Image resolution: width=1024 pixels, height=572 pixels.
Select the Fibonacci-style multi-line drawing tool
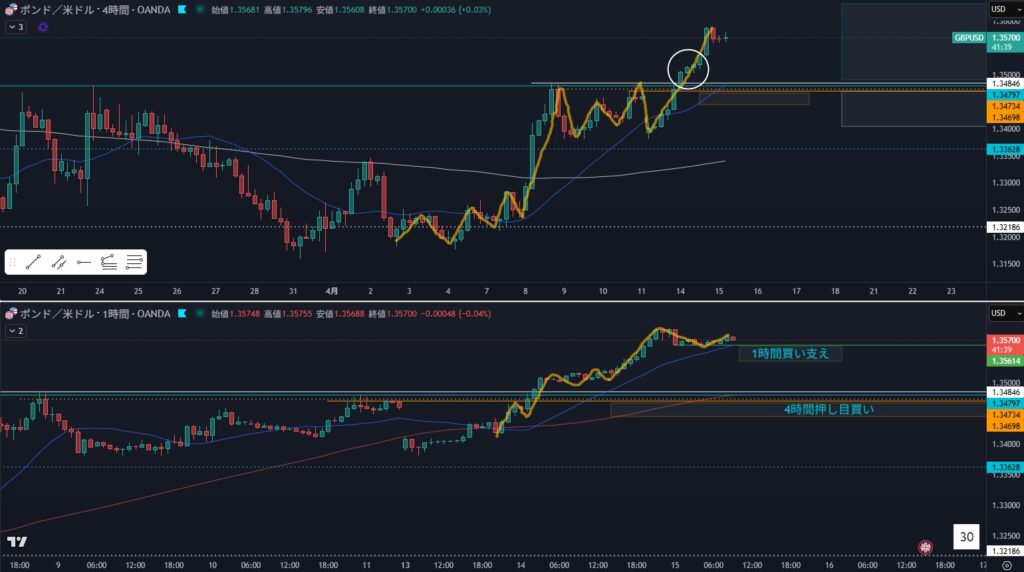(x=109, y=262)
